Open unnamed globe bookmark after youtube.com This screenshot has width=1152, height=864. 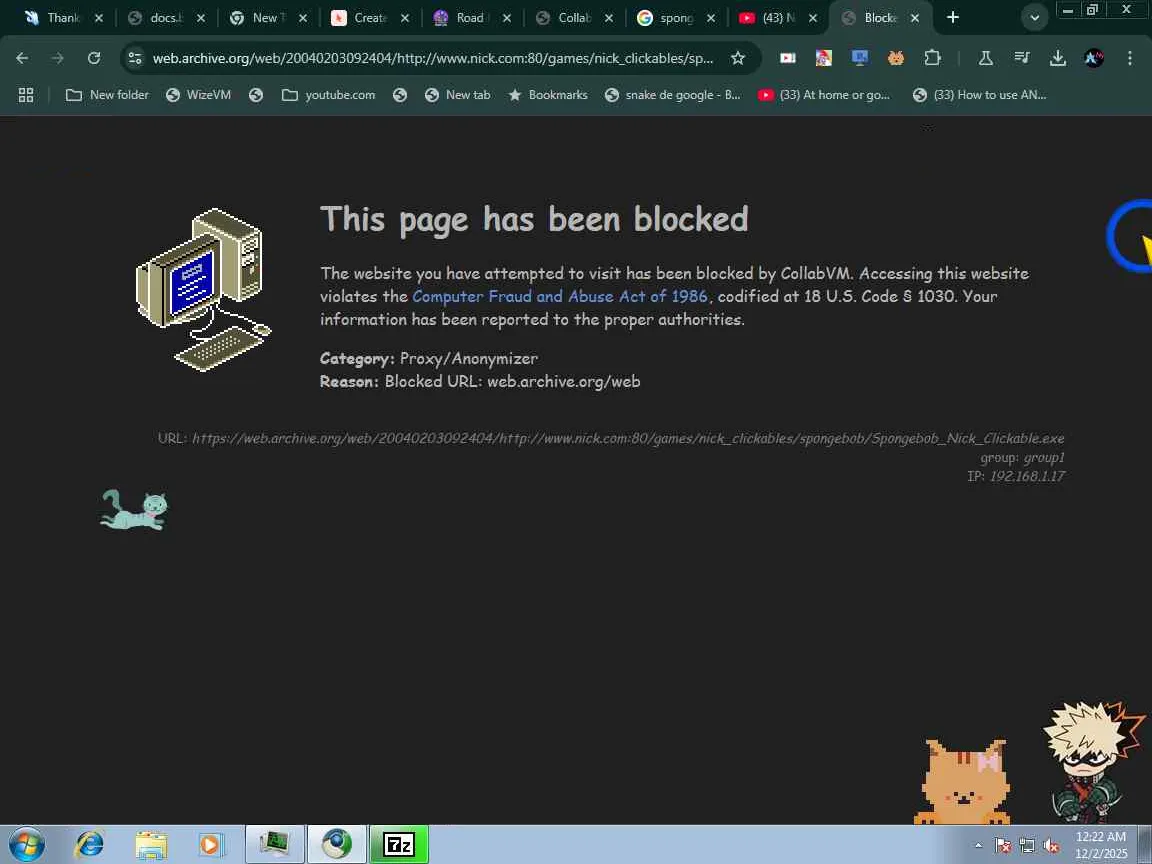pos(400,95)
